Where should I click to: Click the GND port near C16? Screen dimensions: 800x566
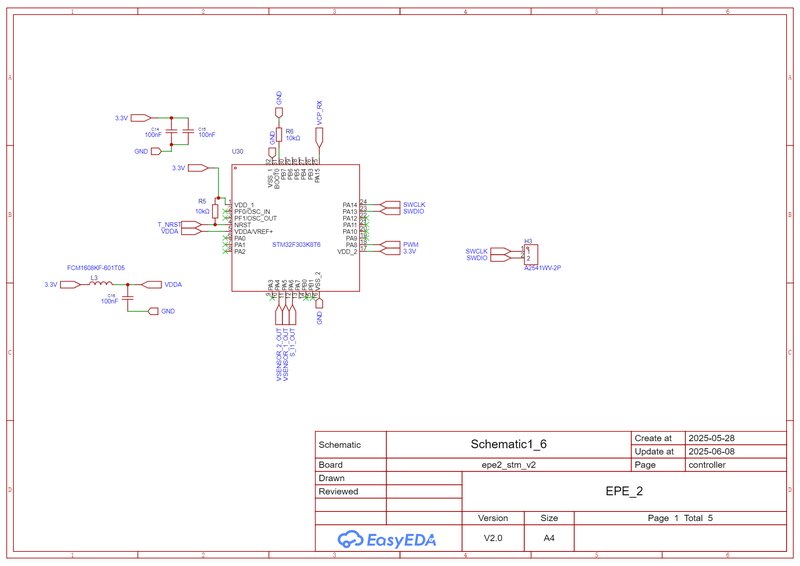click(x=154, y=311)
